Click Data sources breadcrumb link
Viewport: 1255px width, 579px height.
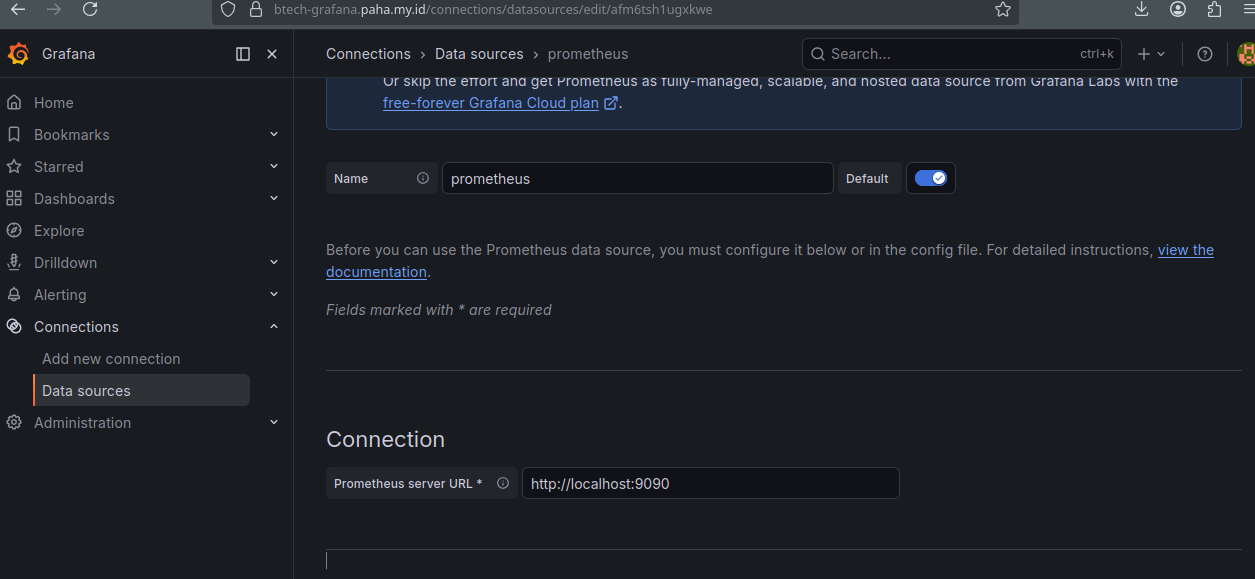tap(479, 54)
